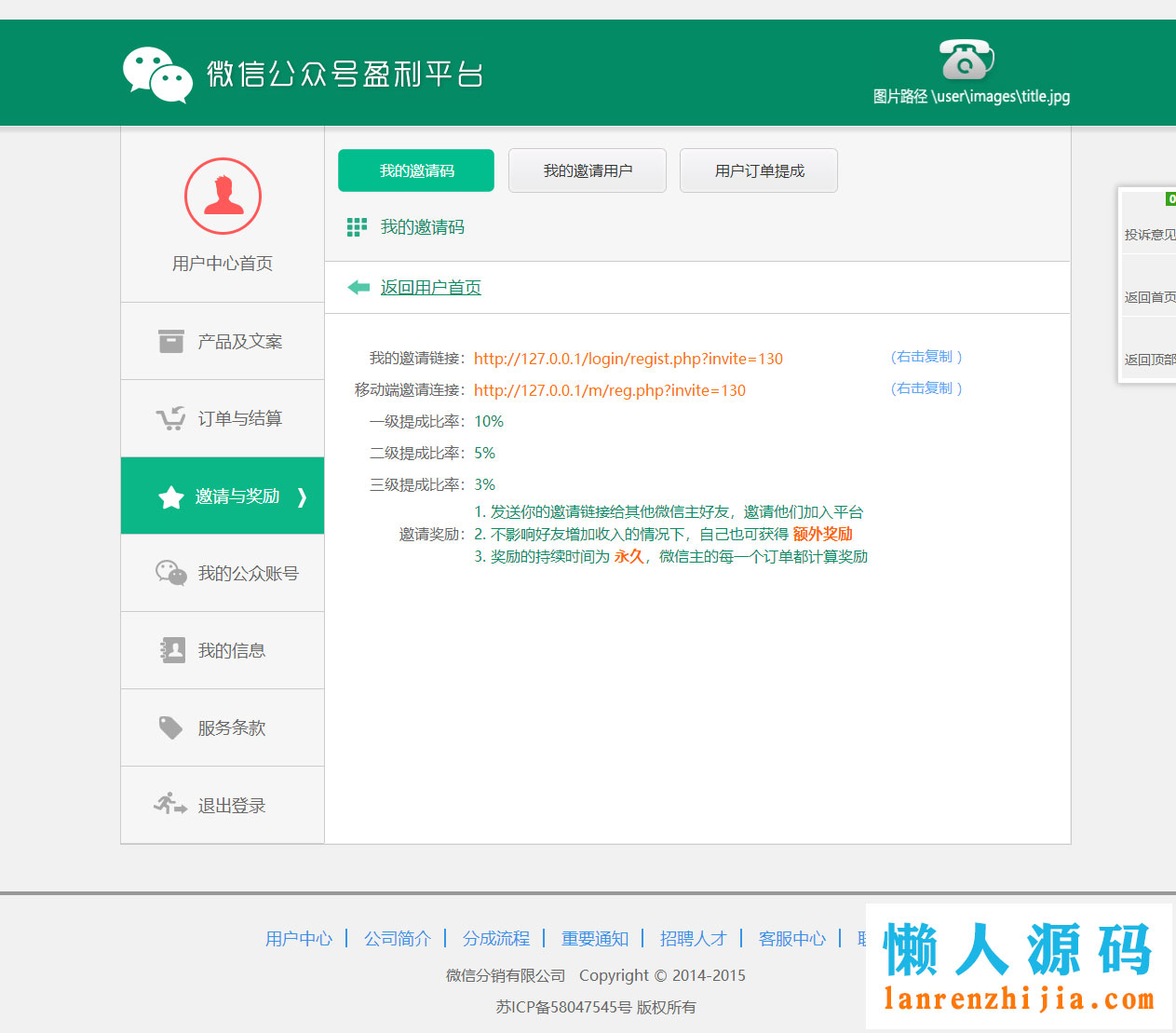Click the WeChat logo in the top banner

tap(158, 71)
